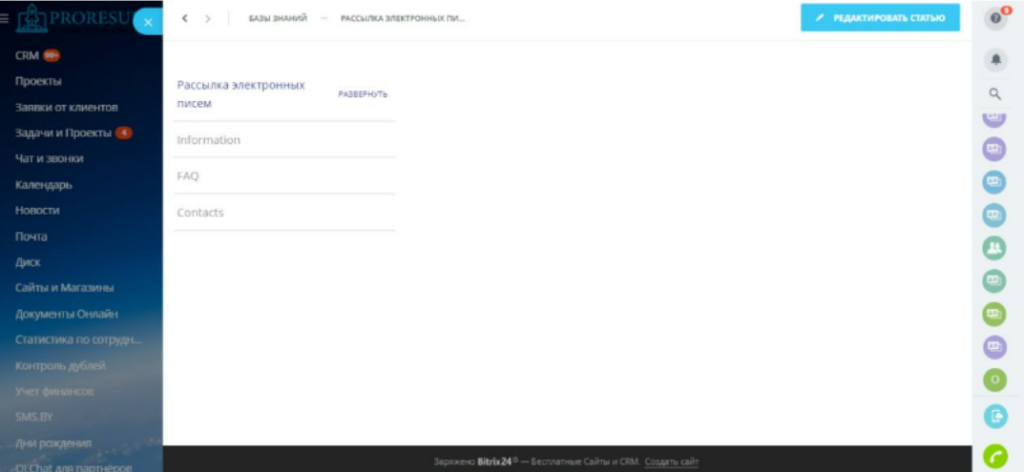Expand contents with Развернуть
The image size is (1024, 472).
362,94
